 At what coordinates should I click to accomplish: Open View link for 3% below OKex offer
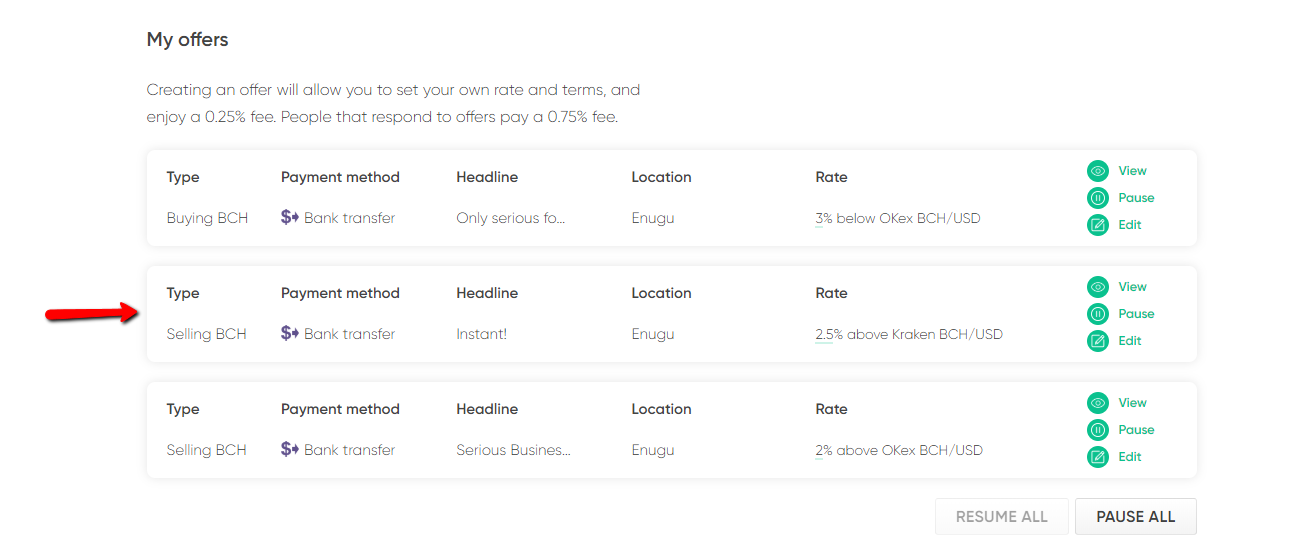click(x=1133, y=171)
